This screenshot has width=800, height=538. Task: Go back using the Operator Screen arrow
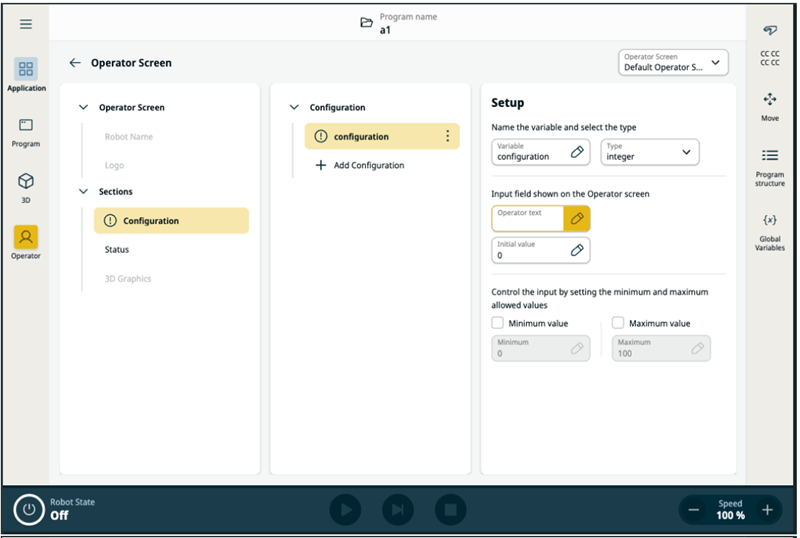(x=75, y=63)
